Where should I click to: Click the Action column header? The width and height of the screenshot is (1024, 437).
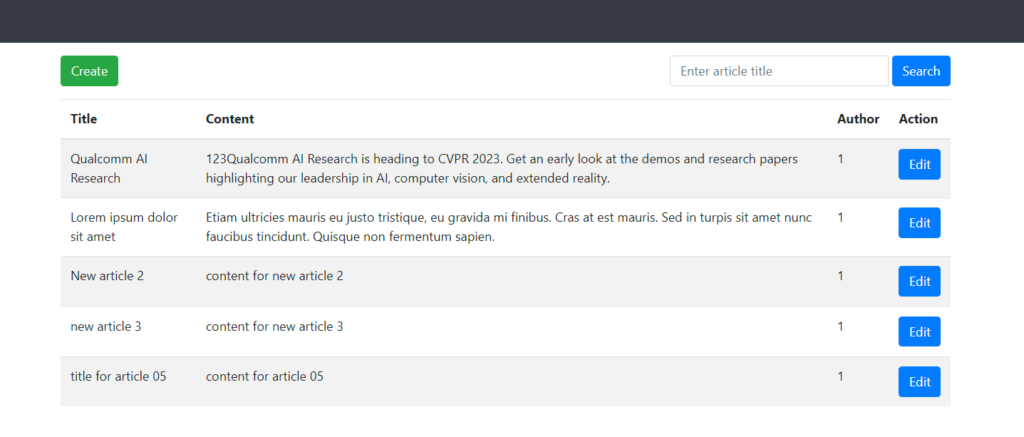(918, 119)
